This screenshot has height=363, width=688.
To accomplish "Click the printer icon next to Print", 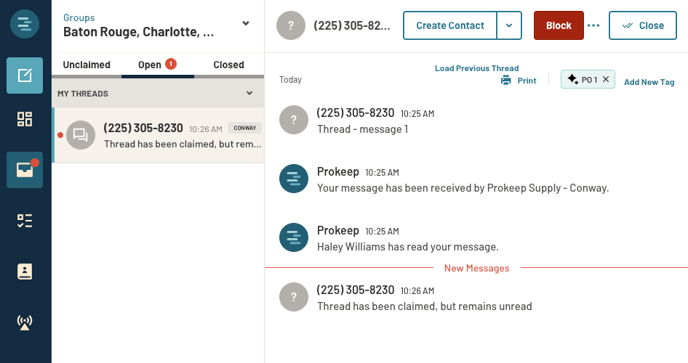I will [506, 80].
